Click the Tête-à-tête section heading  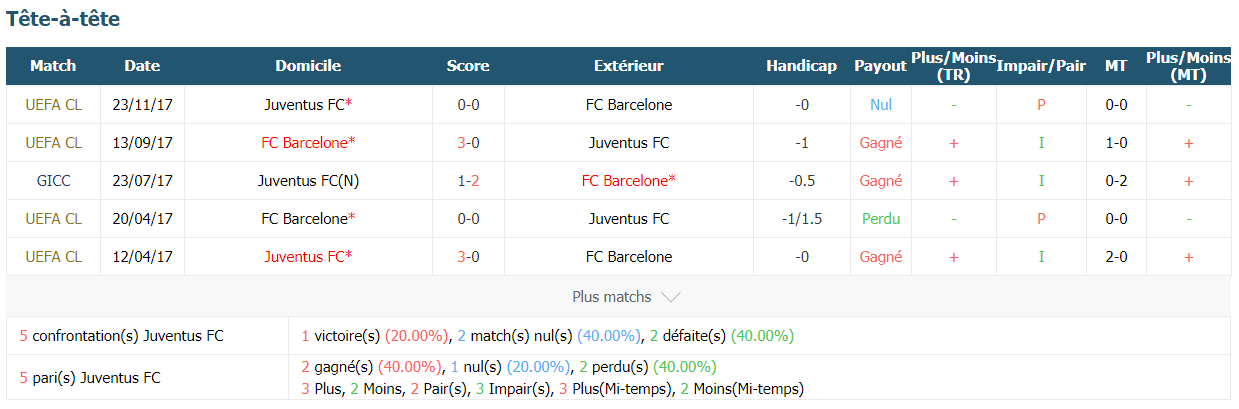pos(64,19)
